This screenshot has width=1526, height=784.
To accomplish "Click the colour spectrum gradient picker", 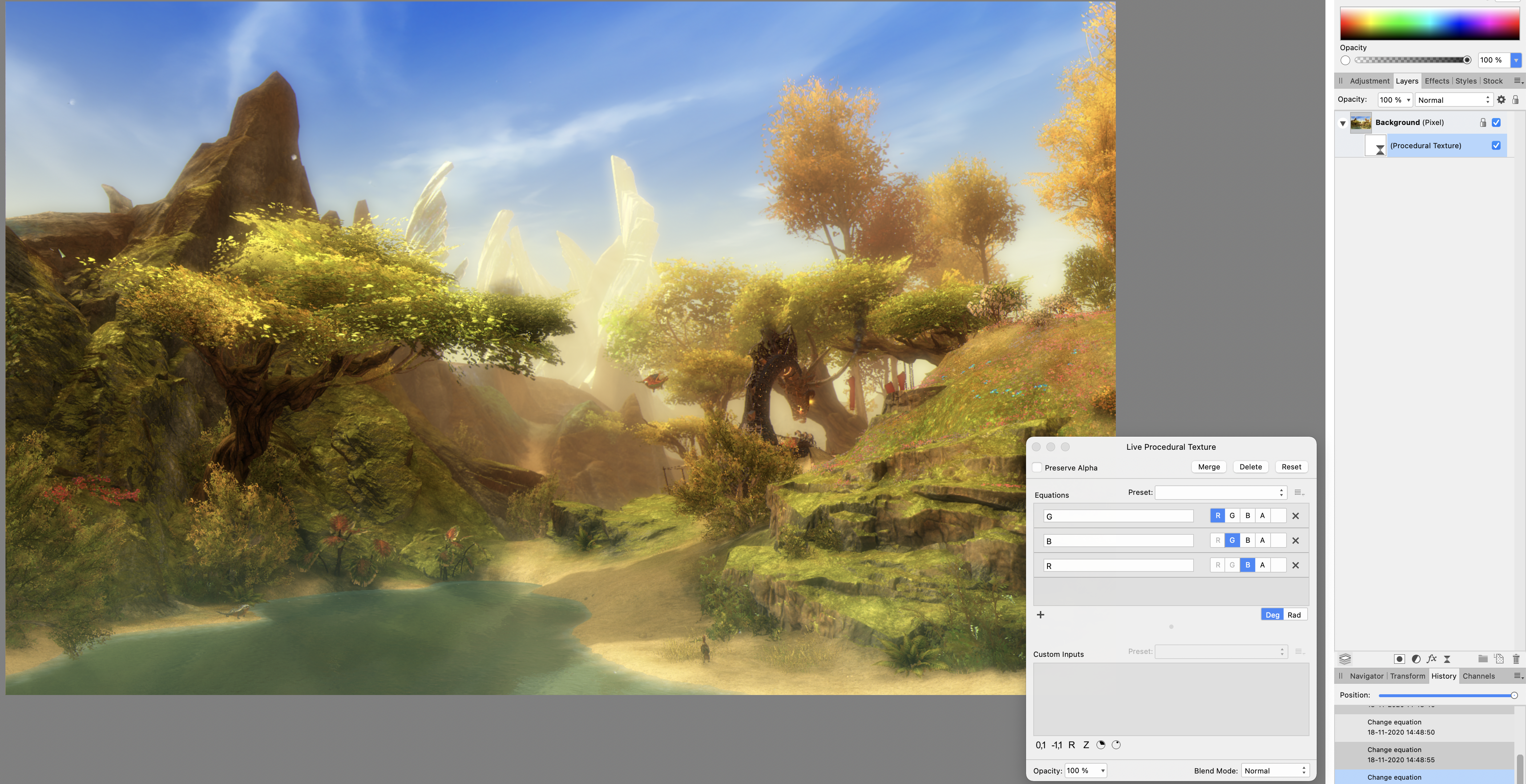I will [1429, 24].
